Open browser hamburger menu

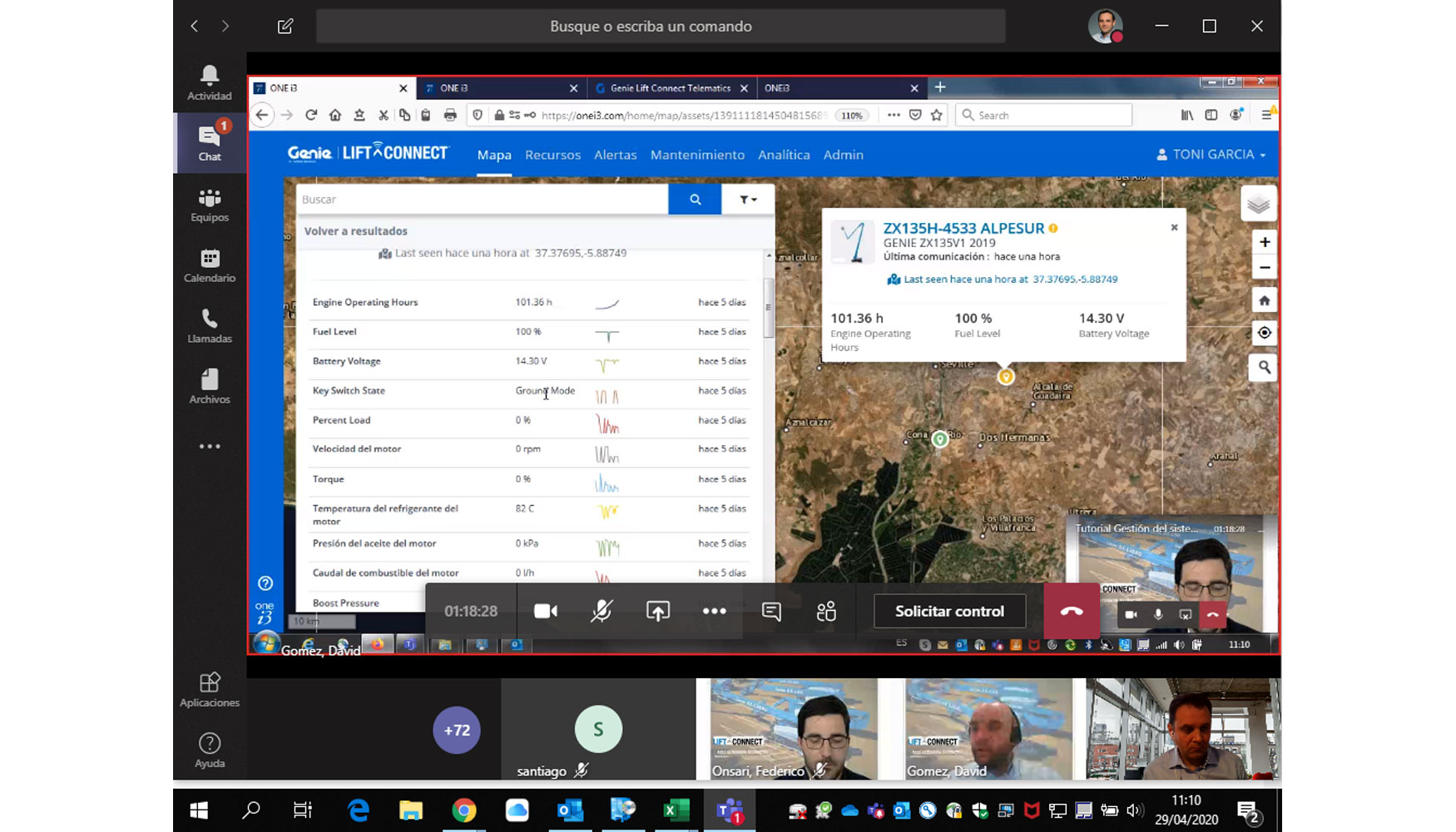pyautogui.click(x=1266, y=116)
